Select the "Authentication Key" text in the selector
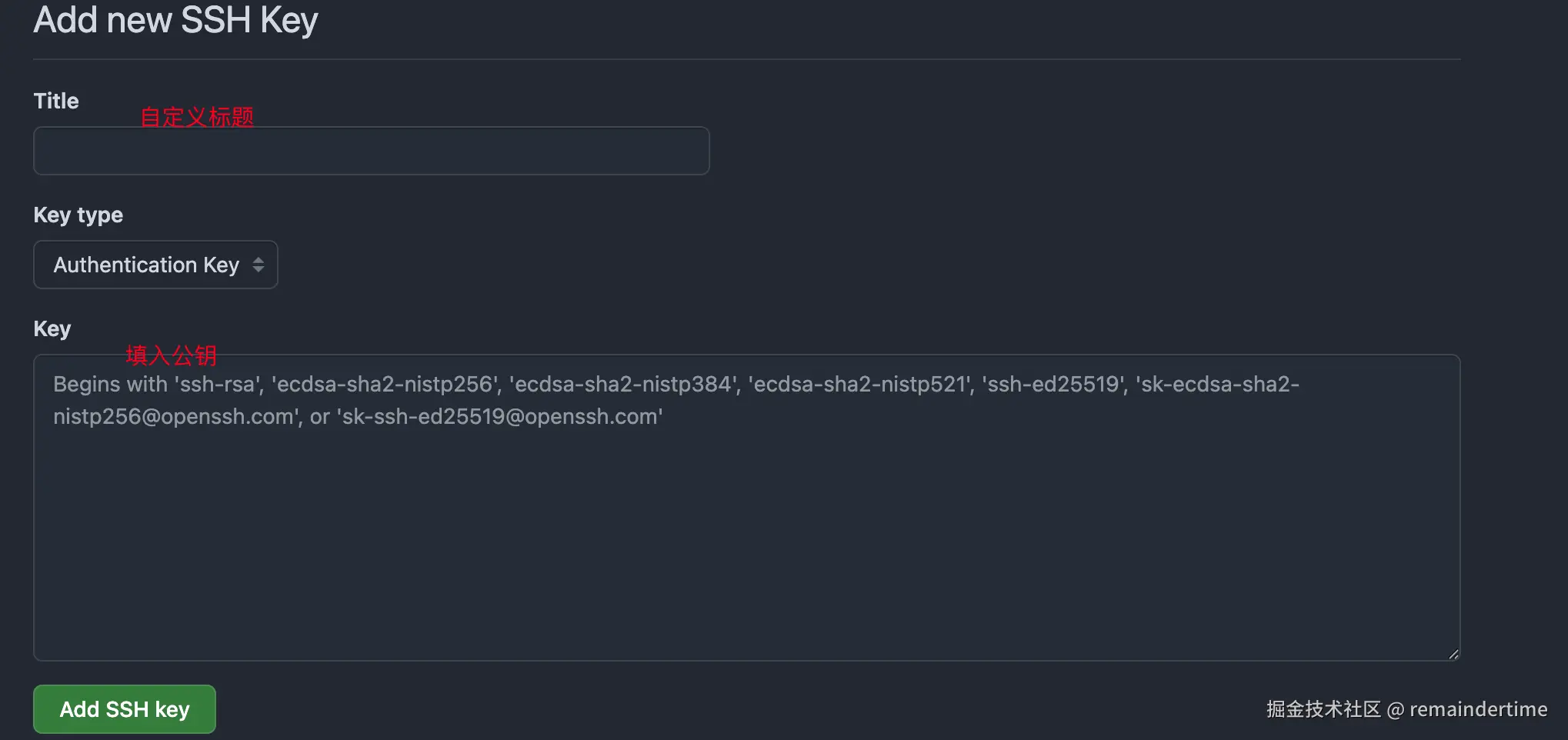 (146, 265)
